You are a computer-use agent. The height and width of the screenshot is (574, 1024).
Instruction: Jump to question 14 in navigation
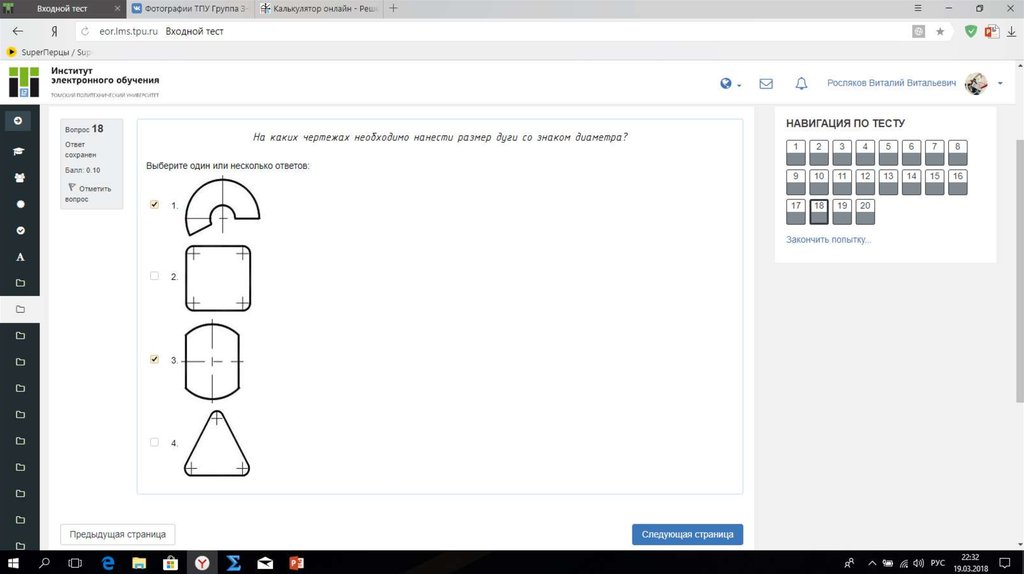tap(911, 182)
